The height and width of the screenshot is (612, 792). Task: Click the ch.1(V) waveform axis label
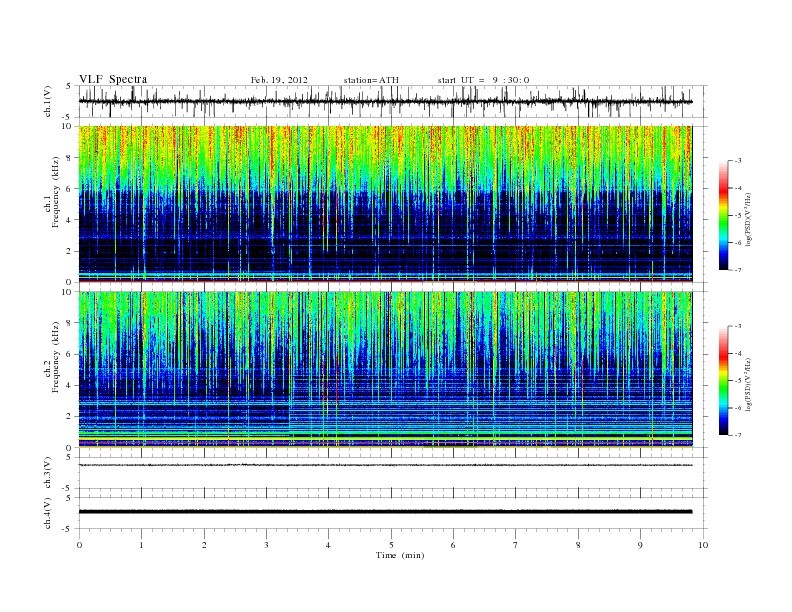48,102
